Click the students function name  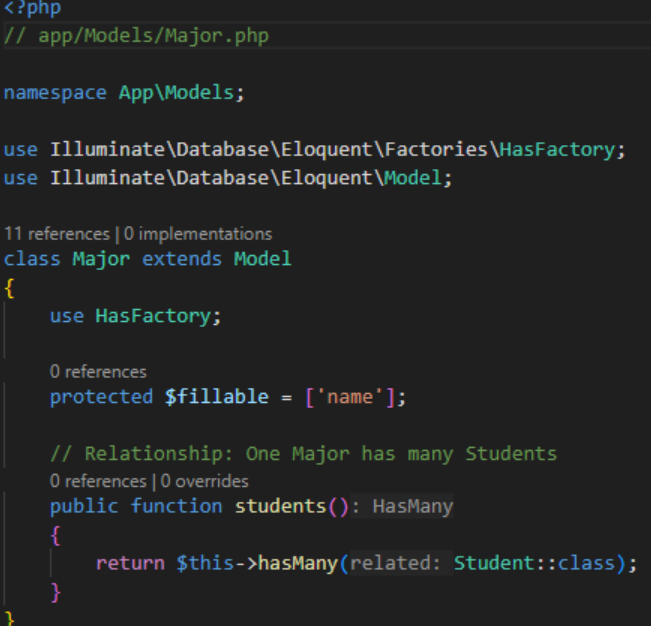tap(280, 506)
